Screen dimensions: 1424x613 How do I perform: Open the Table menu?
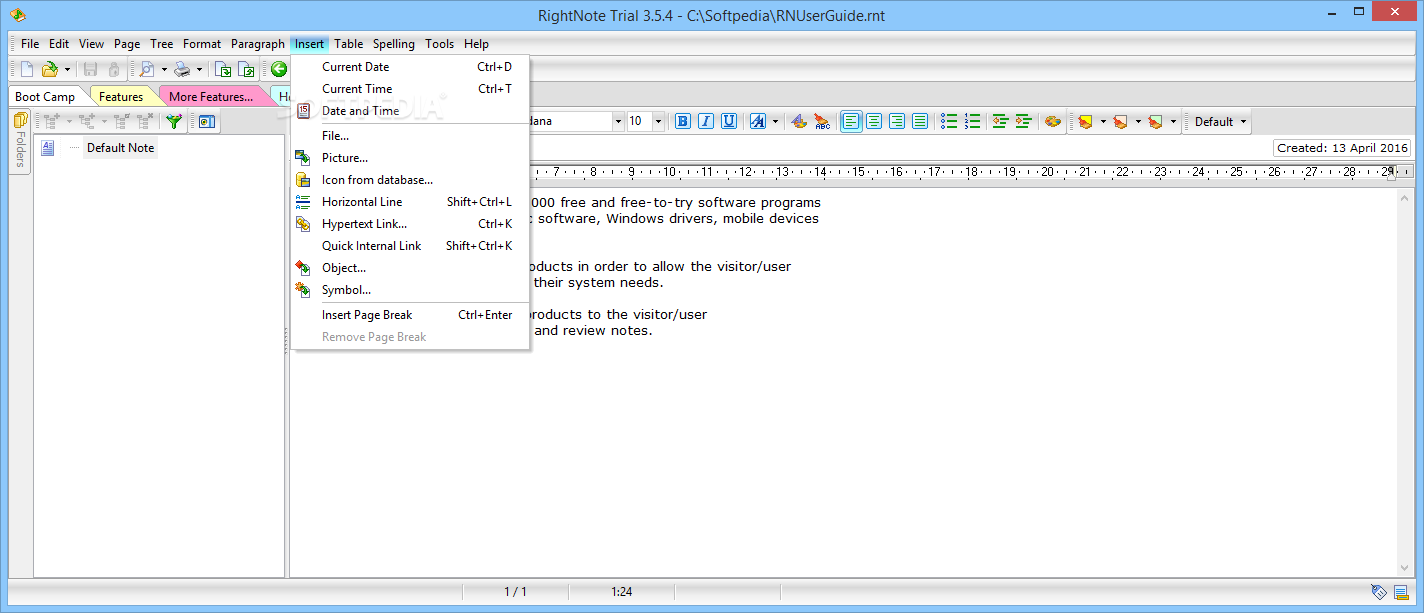pyautogui.click(x=348, y=44)
